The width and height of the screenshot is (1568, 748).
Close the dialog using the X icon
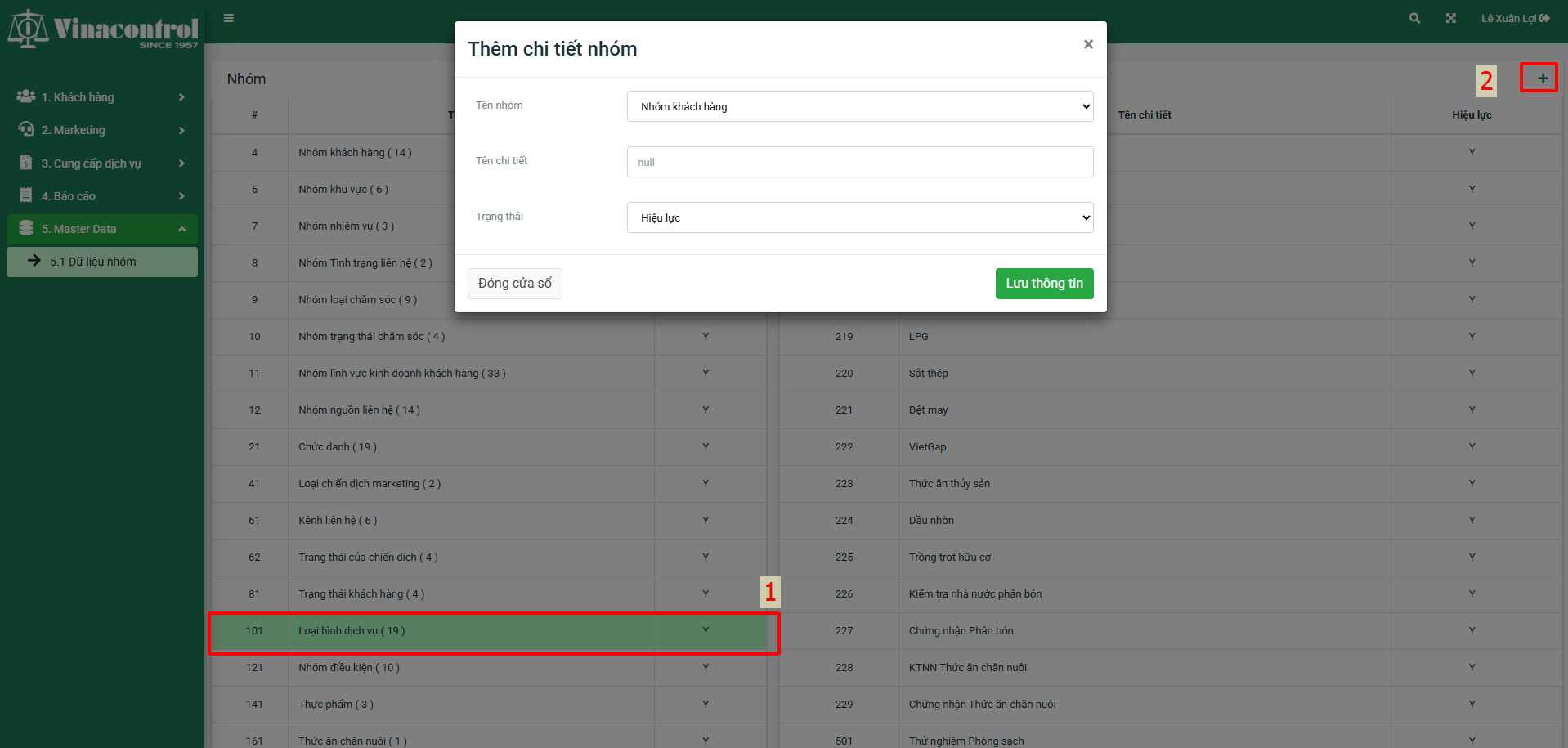pyautogui.click(x=1088, y=44)
